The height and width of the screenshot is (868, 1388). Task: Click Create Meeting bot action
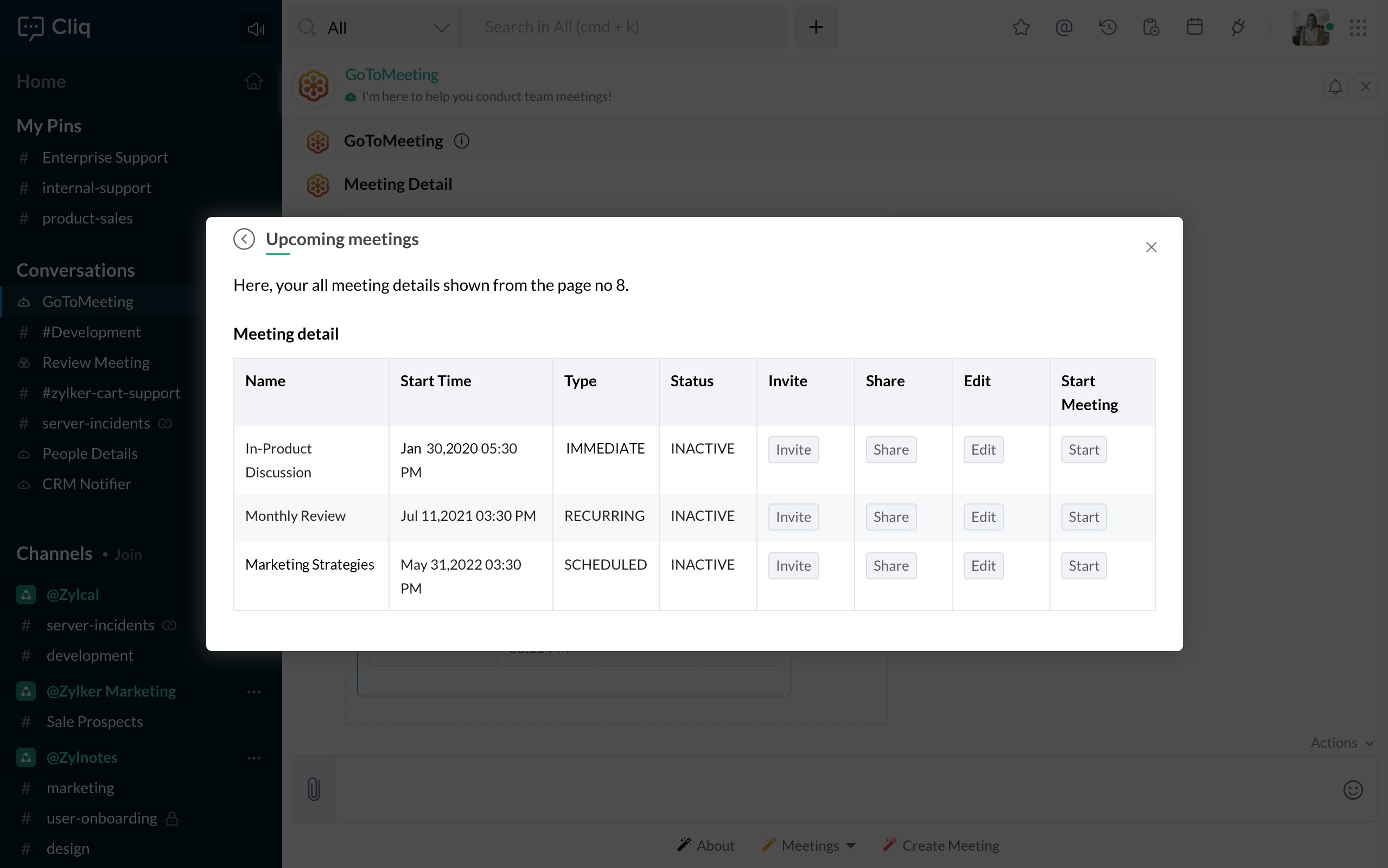click(941, 845)
